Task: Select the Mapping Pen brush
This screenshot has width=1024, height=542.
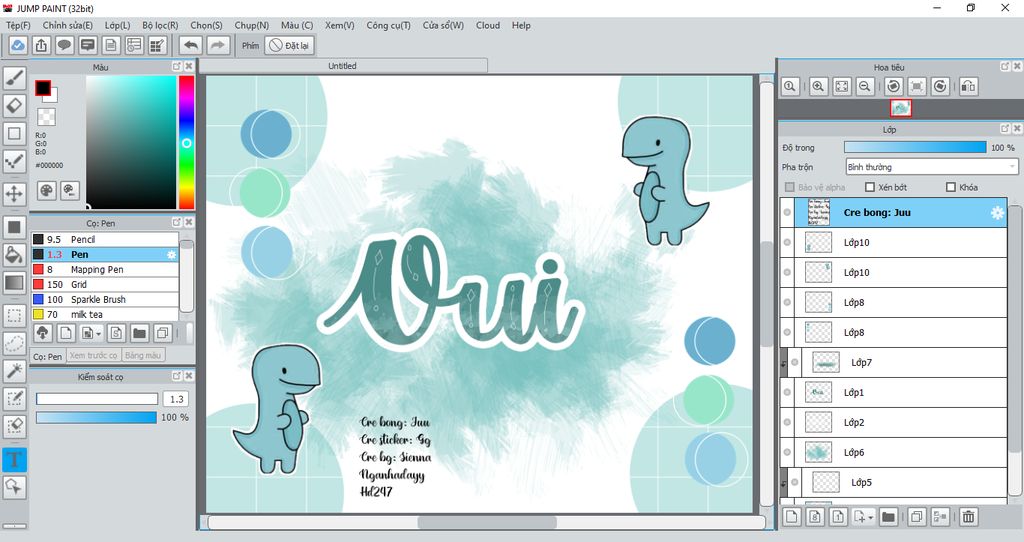Action: click(x=104, y=270)
